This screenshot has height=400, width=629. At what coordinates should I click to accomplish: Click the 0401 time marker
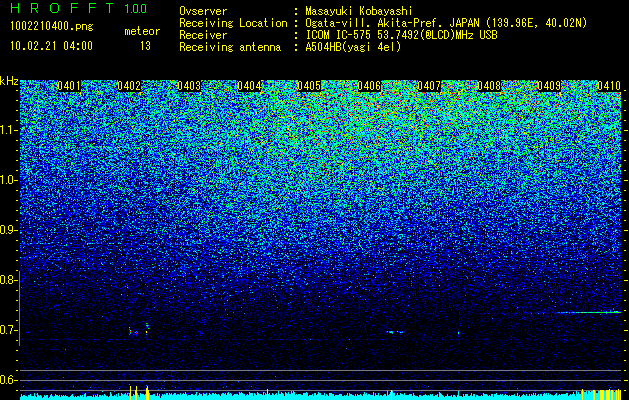(x=69, y=86)
